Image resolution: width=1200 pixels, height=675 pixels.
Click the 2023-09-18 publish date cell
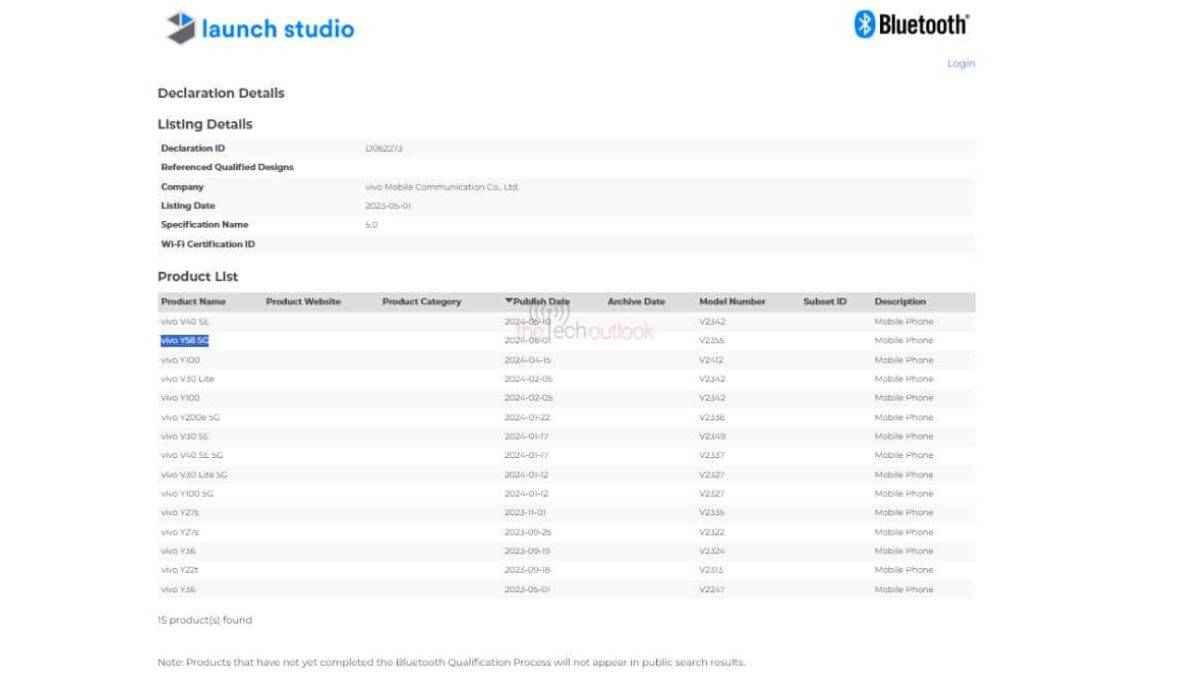[x=528, y=570]
